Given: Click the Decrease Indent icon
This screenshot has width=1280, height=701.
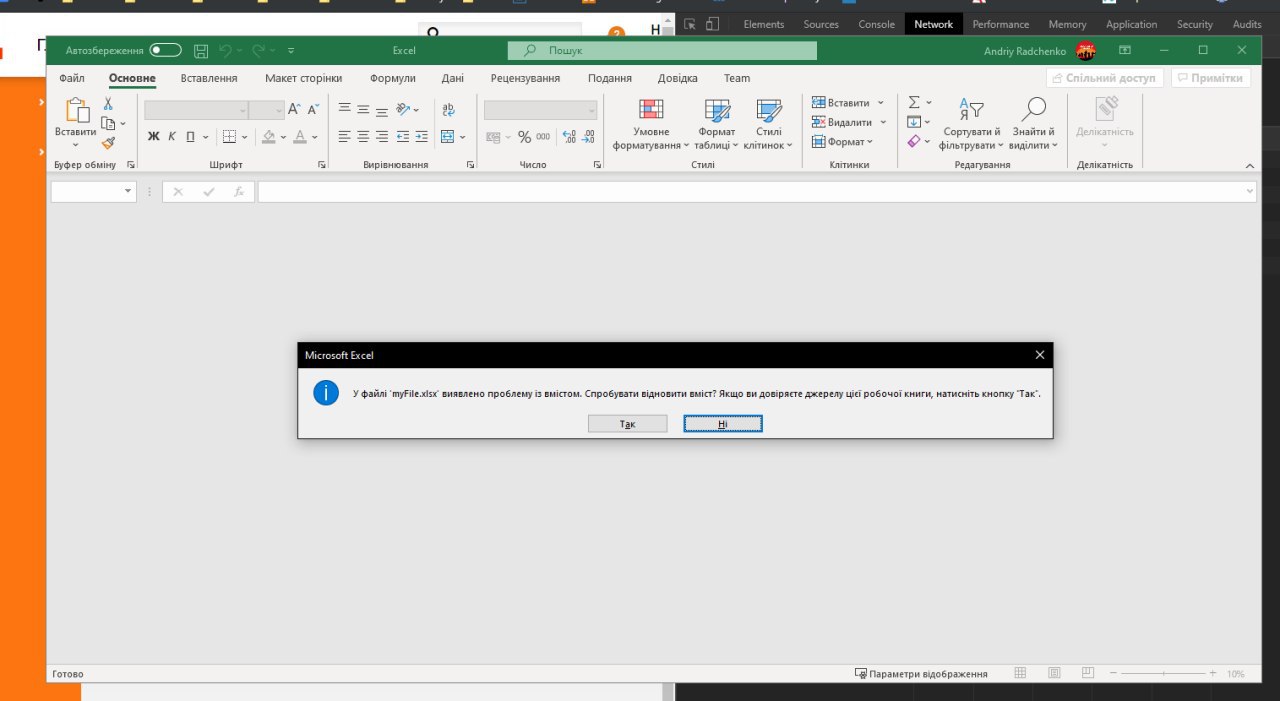Looking at the screenshot, I should point(403,137).
